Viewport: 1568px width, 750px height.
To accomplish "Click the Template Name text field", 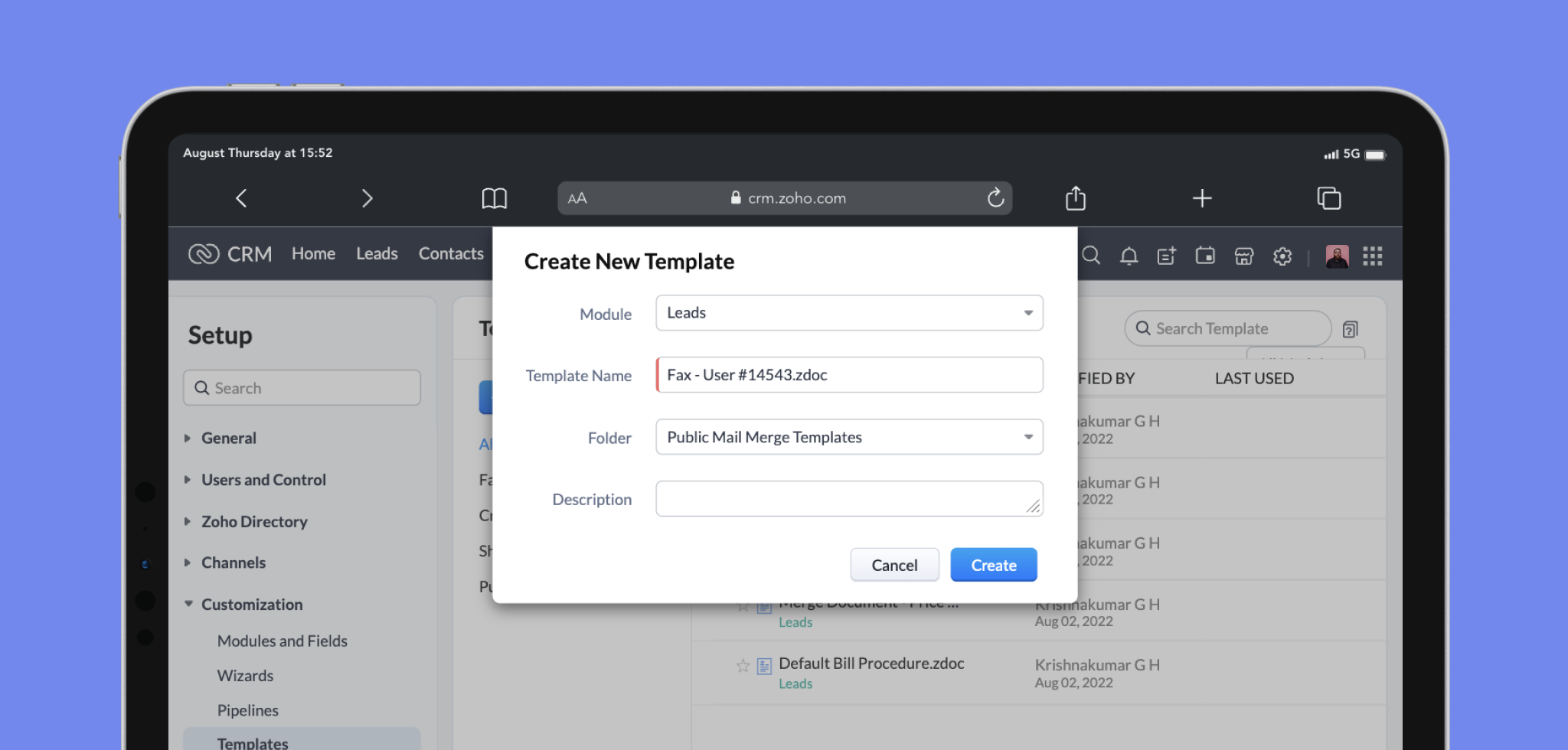I will click(848, 375).
